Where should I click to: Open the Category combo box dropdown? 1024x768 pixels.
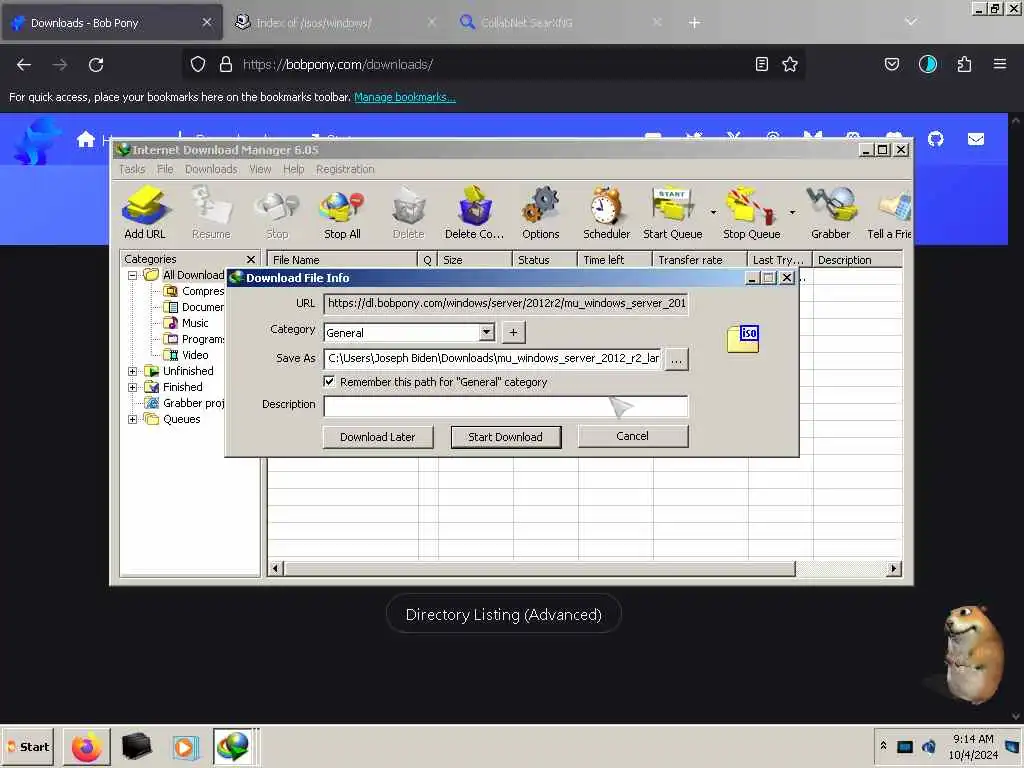coord(487,332)
